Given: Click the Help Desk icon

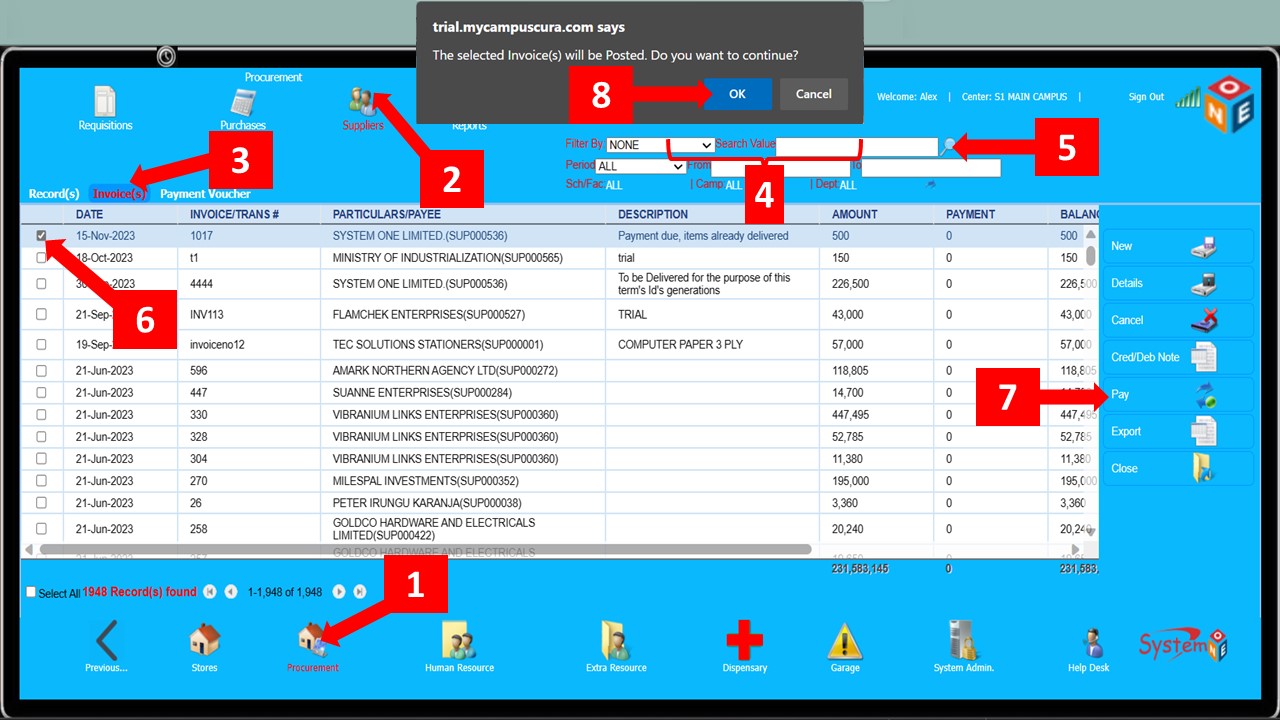Looking at the screenshot, I should coord(1092,643).
